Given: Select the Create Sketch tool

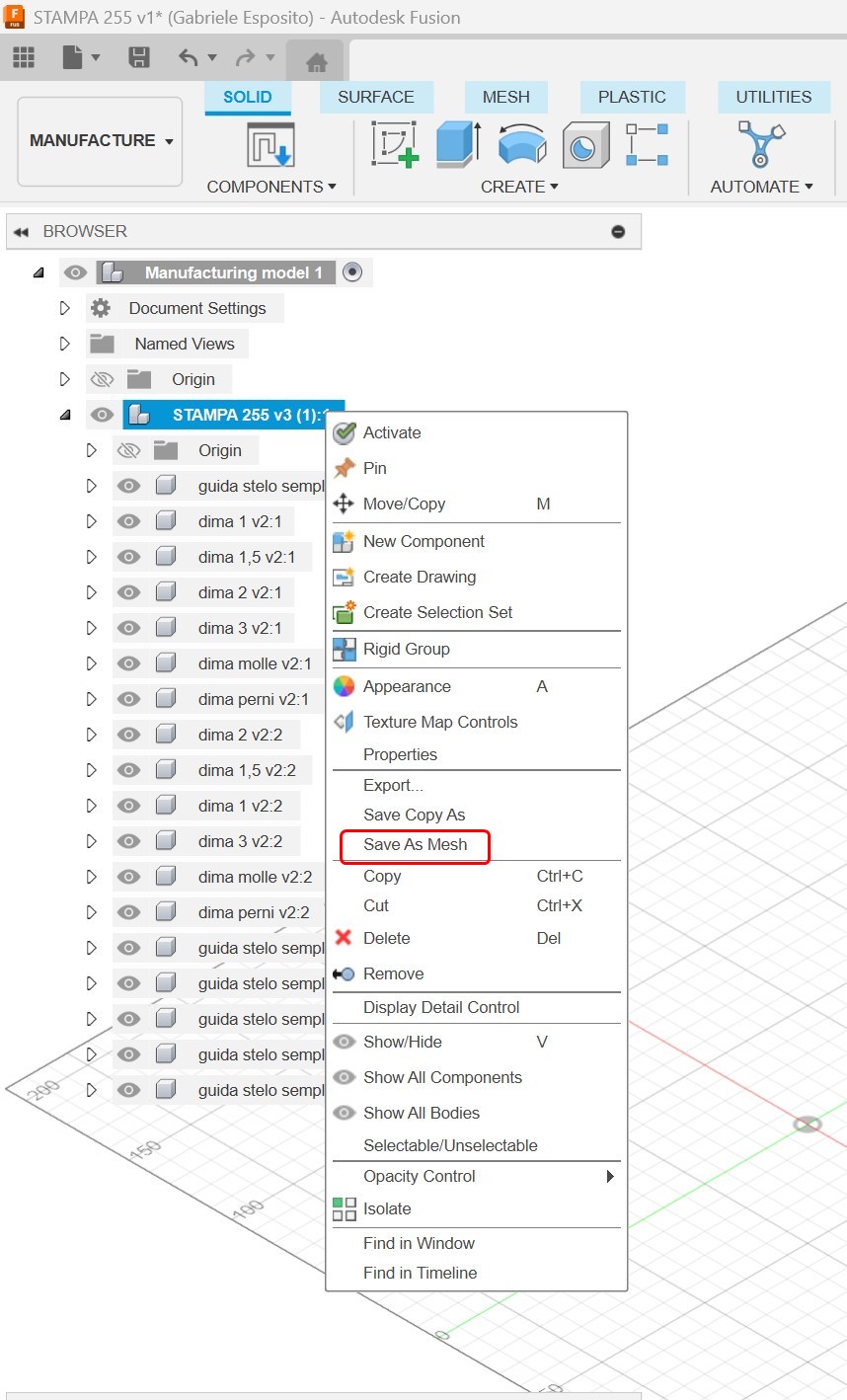Looking at the screenshot, I should click(395, 144).
